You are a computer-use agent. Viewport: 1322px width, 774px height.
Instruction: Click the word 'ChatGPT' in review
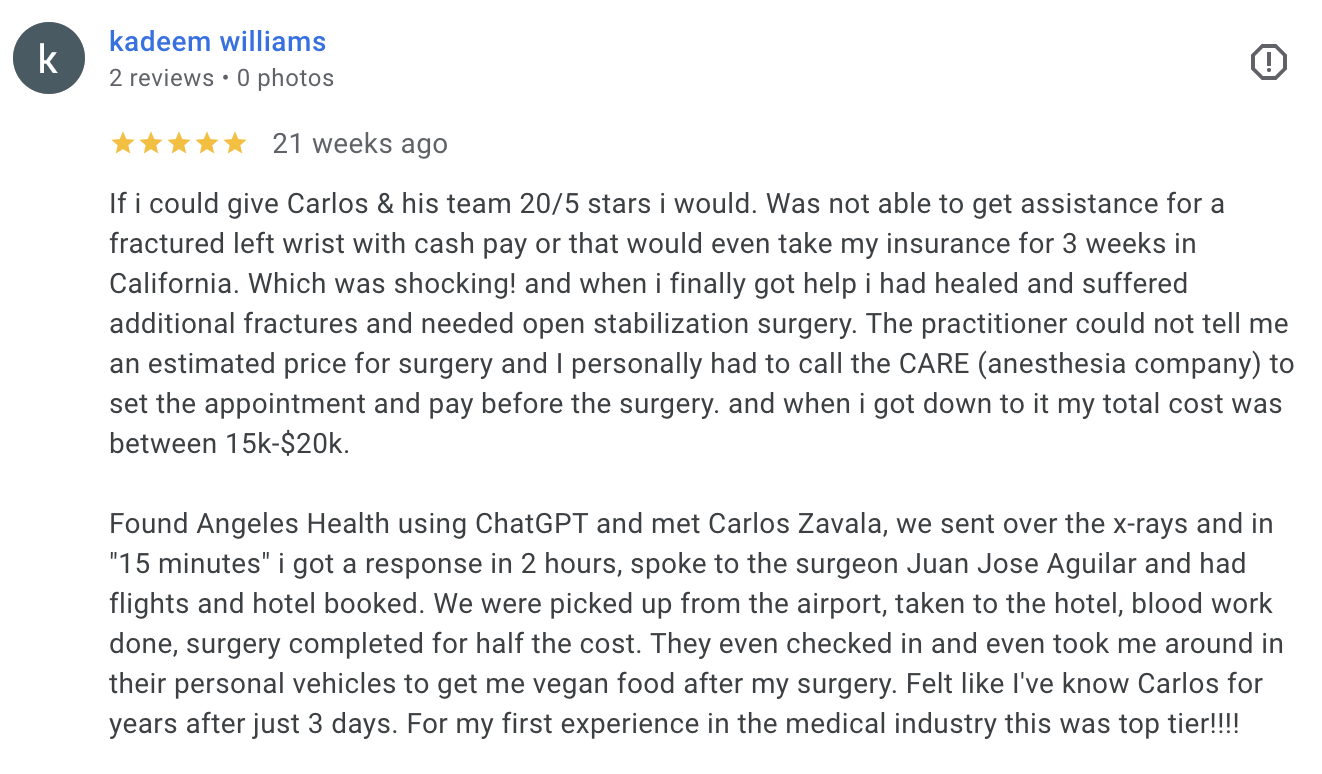534,523
